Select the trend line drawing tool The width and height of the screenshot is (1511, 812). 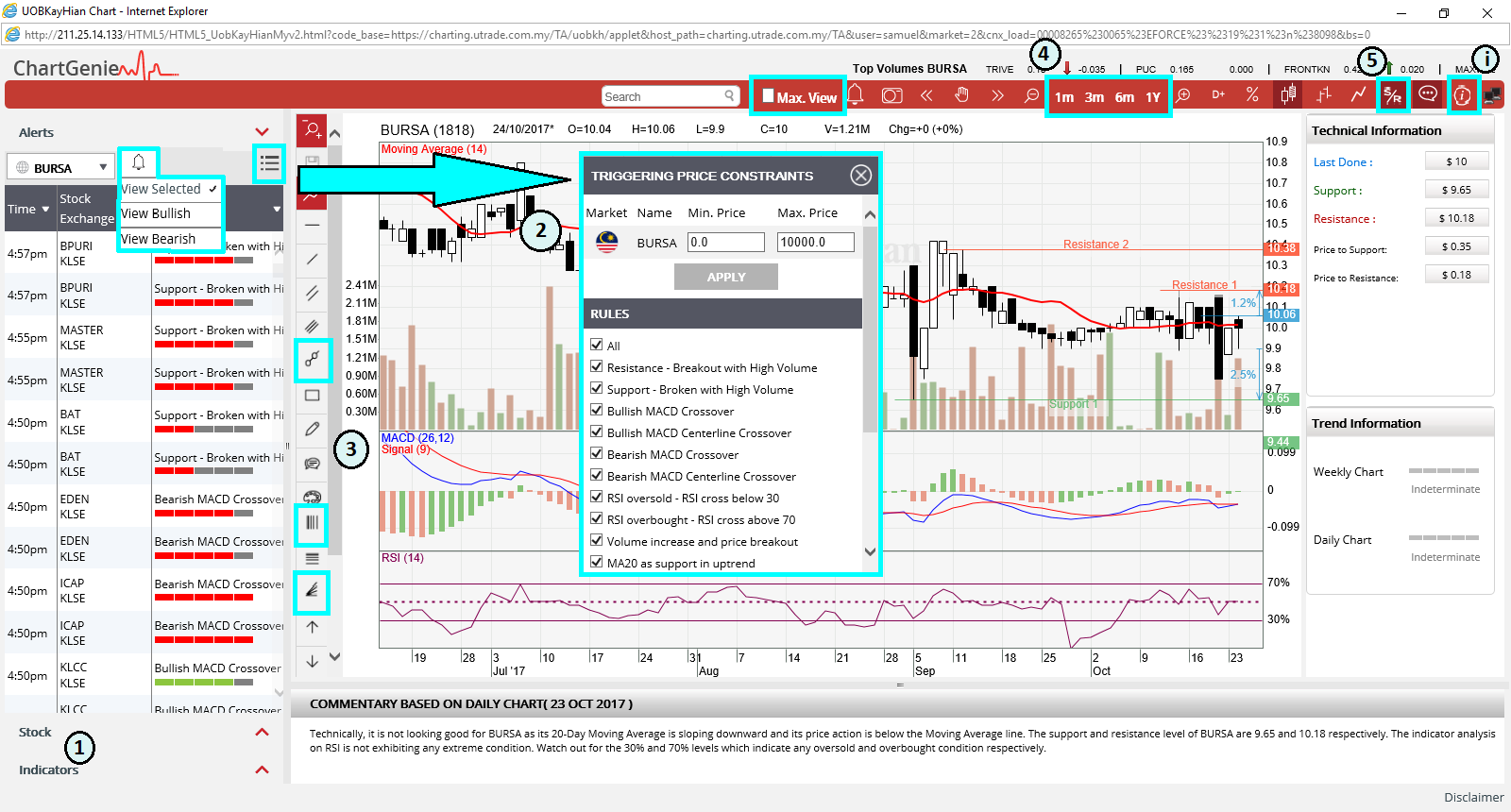coord(312,259)
